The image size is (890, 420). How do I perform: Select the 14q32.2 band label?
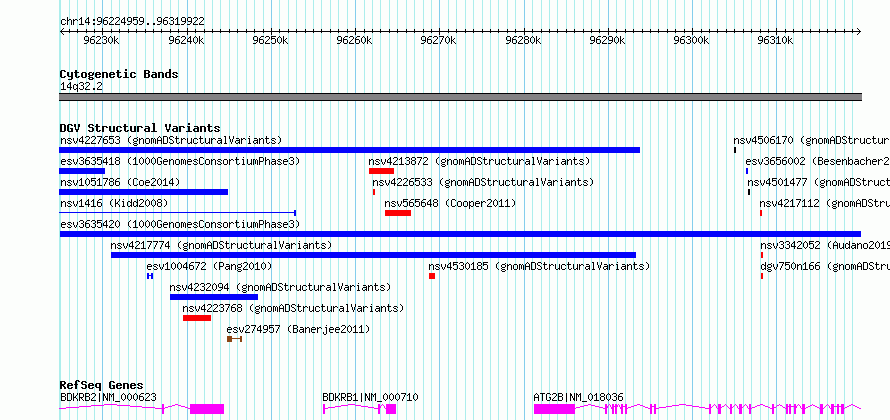pyautogui.click(x=81, y=86)
